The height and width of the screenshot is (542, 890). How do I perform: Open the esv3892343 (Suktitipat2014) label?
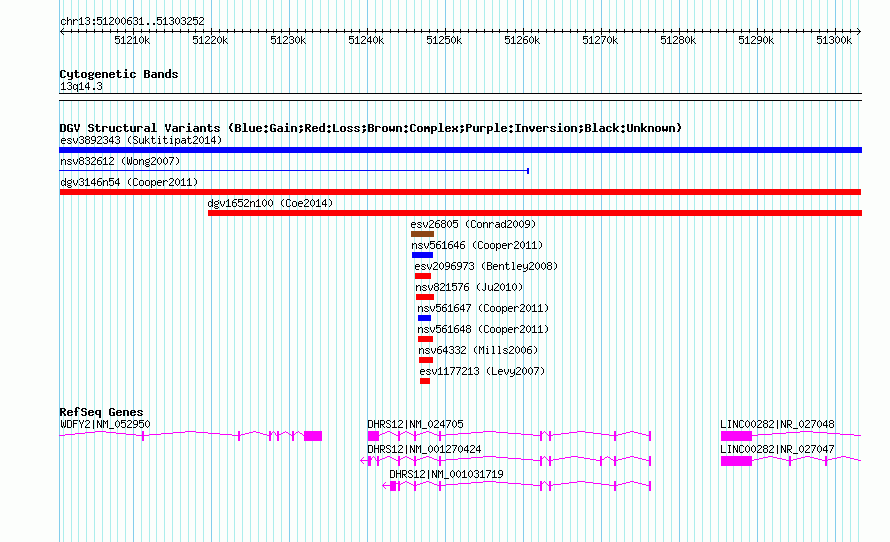(x=141, y=140)
